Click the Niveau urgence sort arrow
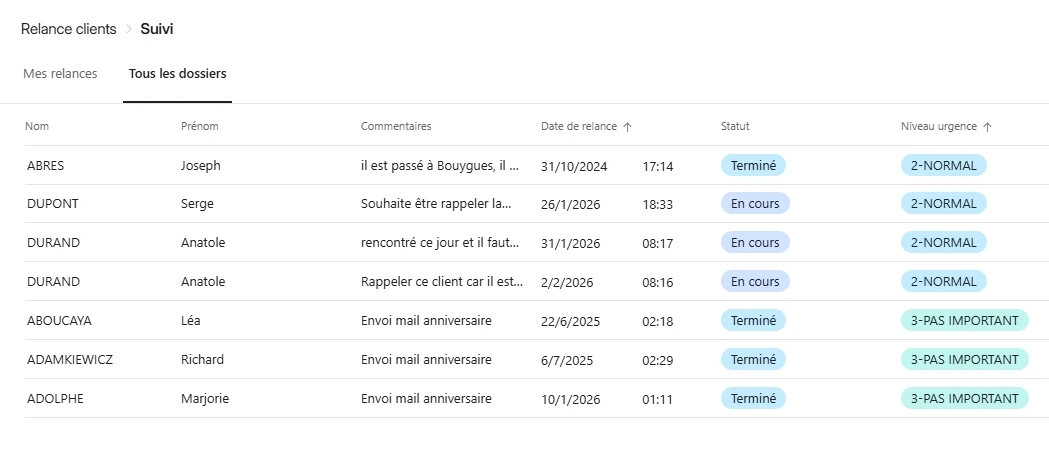 tap(987, 127)
